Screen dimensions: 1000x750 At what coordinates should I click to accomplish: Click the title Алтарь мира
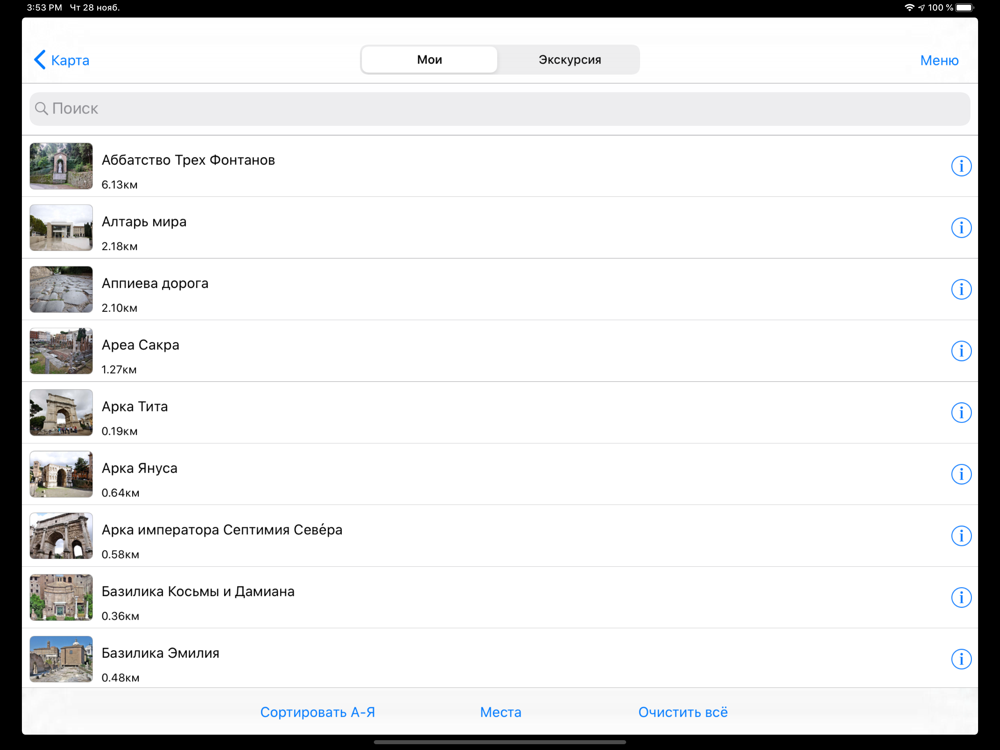[144, 222]
